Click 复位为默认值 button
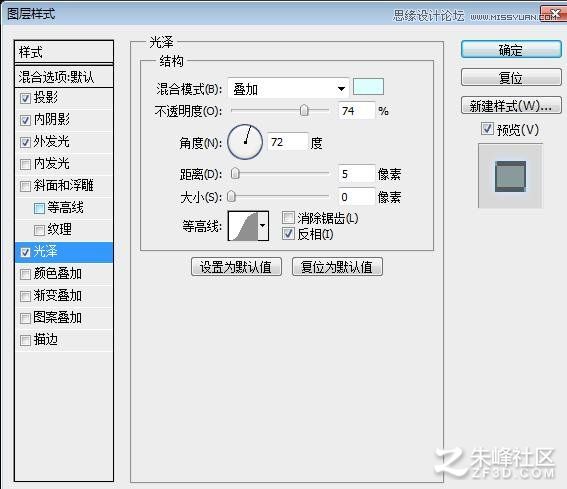This screenshot has height=489, width=567. click(337, 267)
